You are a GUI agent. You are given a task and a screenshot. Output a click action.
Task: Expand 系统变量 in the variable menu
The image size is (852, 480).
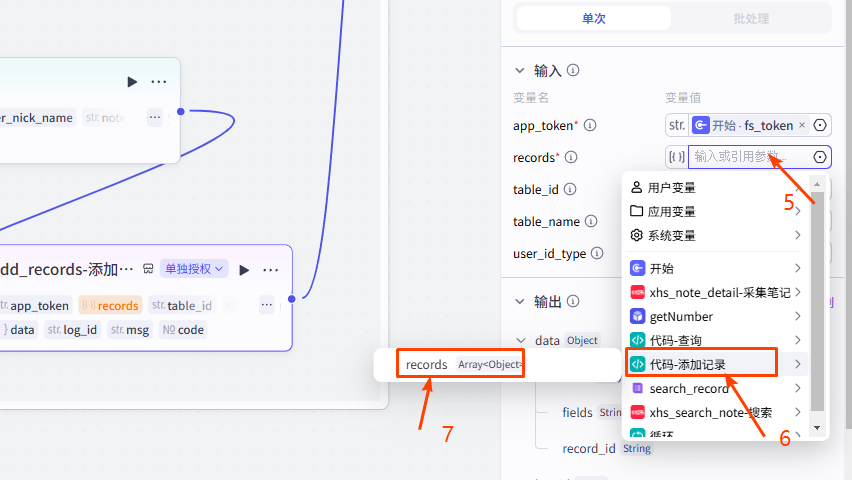(x=797, y=236)
